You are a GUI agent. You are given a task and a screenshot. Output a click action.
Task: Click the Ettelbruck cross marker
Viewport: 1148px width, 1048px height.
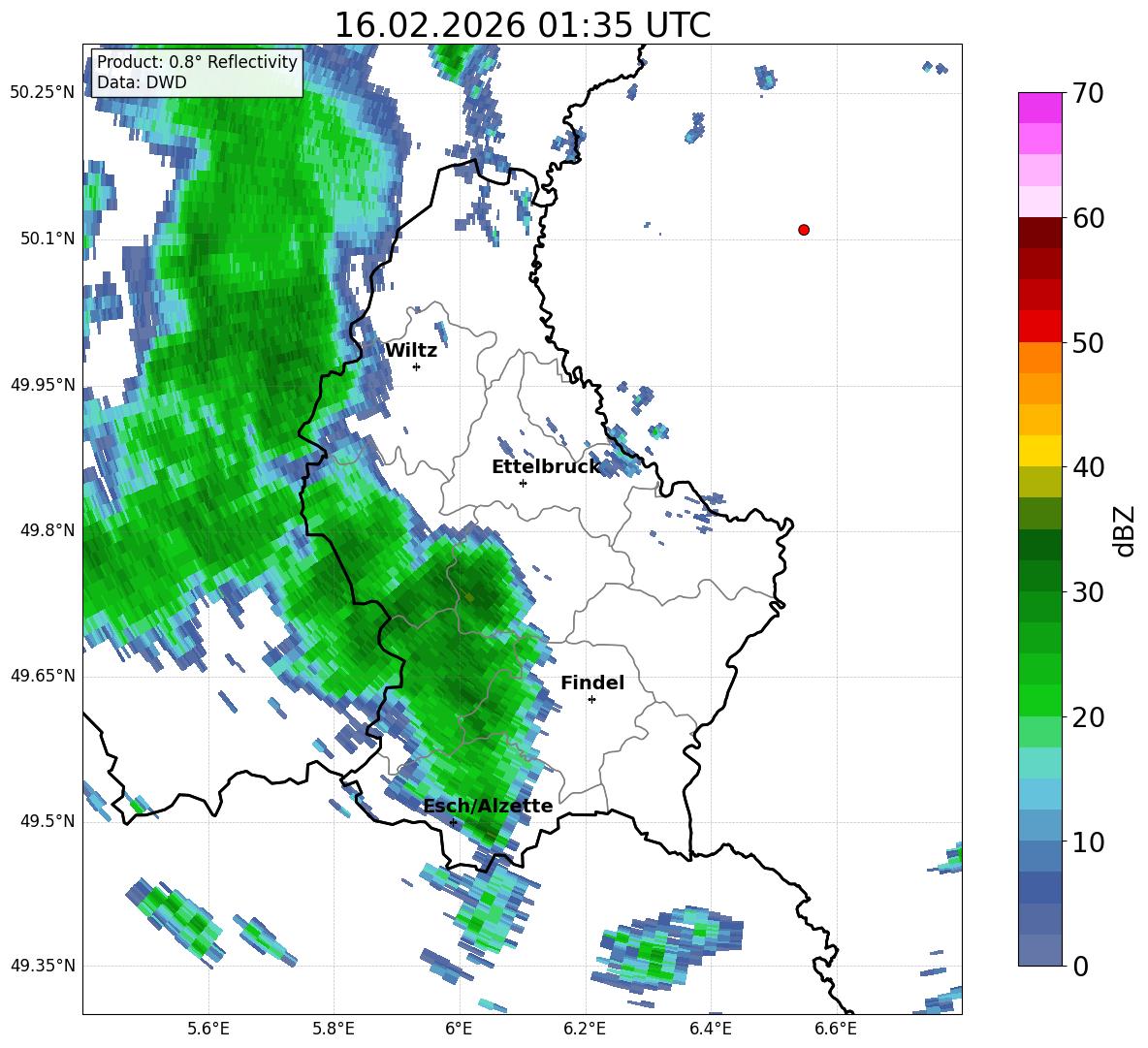pos(523,483)
